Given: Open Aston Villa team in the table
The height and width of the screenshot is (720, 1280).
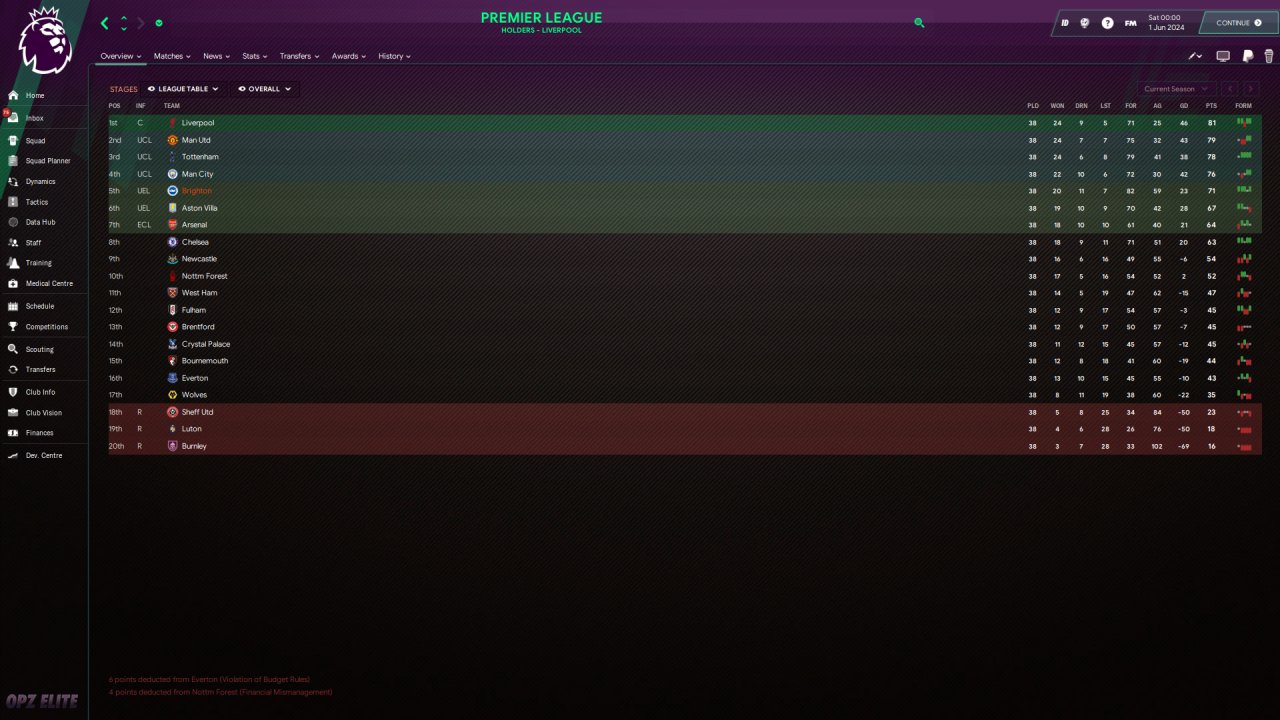Looking at the screenshot, I should click(x=200, y=208).
